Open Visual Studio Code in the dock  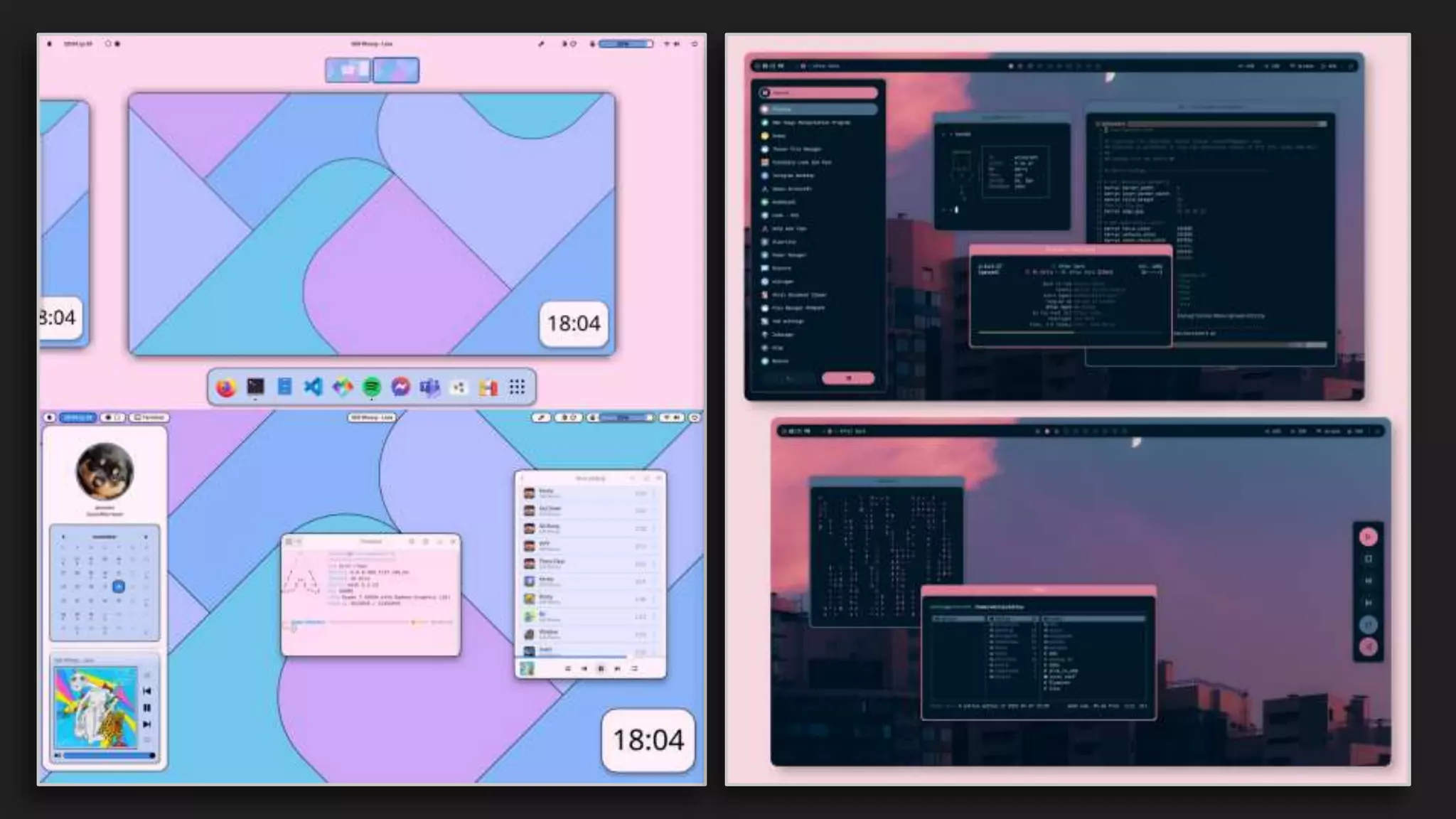point(313,387)
